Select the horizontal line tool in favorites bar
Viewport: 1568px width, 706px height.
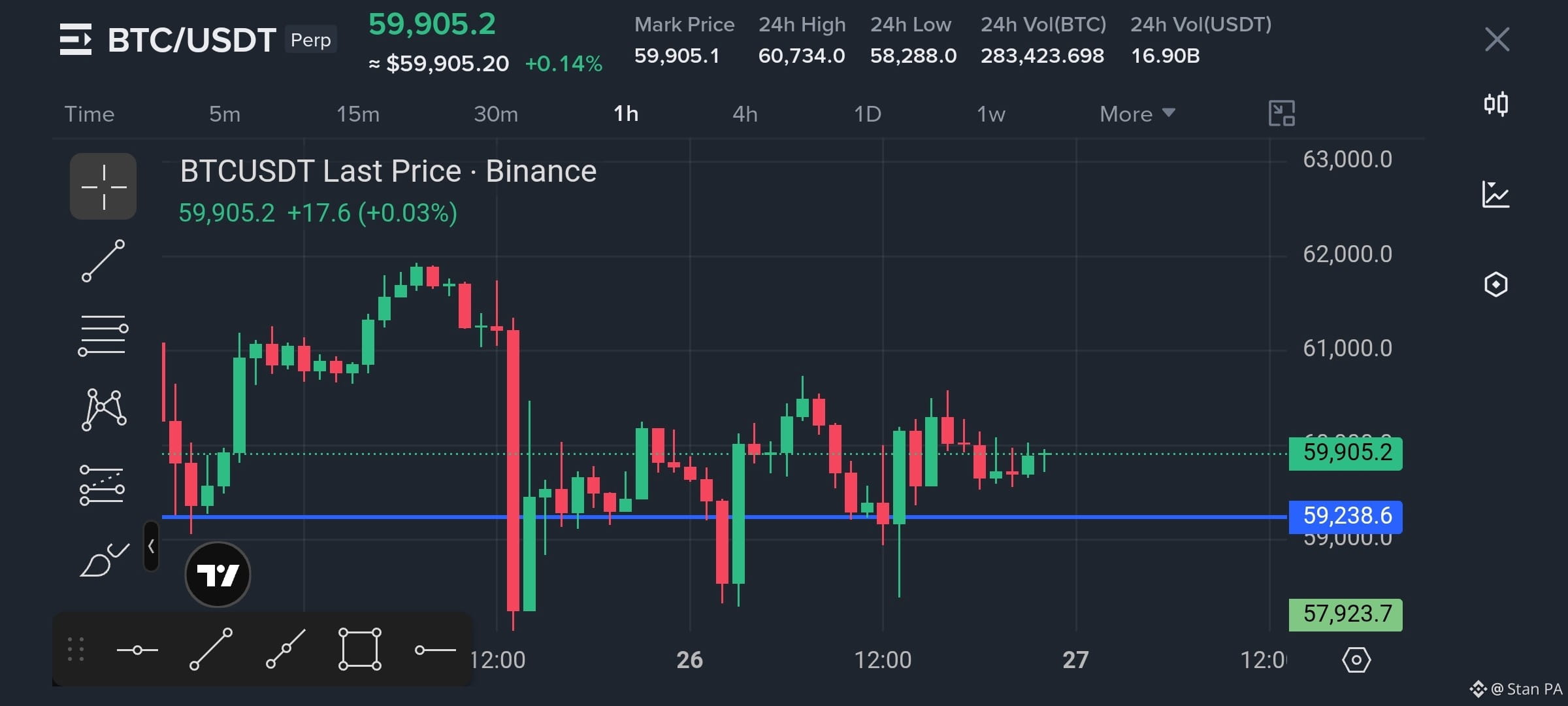(137, 650)
